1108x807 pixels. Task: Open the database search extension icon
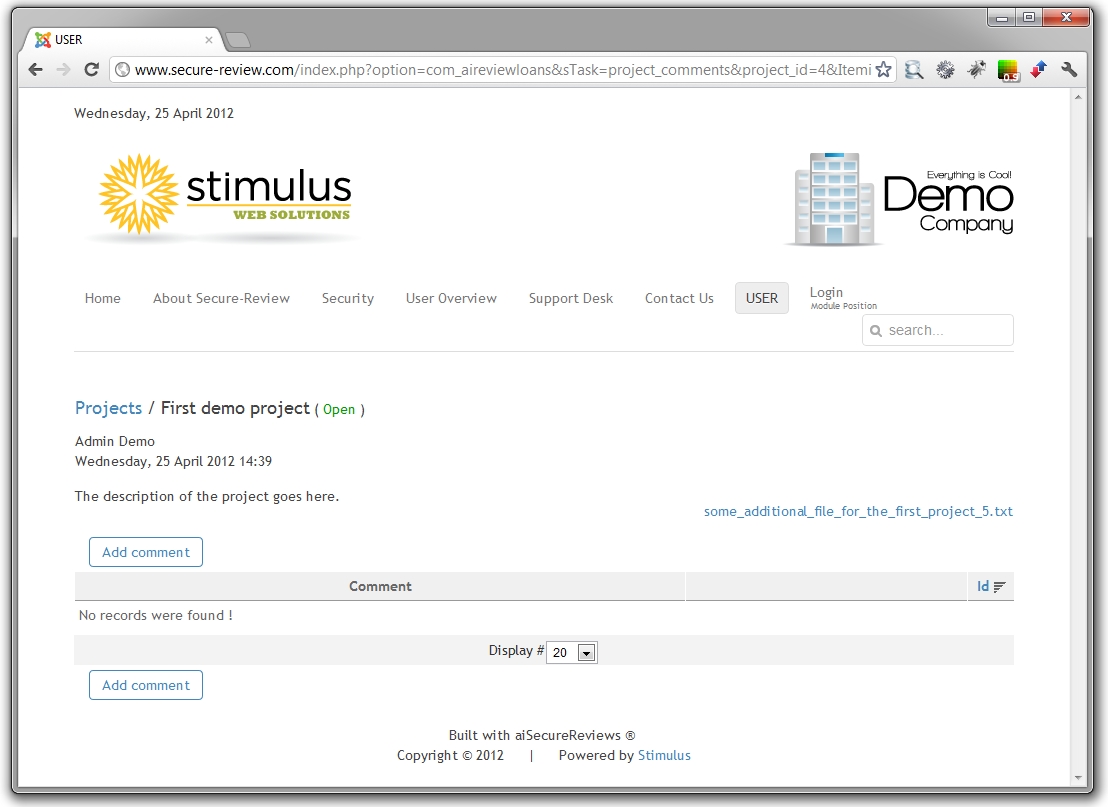(914, 70)
